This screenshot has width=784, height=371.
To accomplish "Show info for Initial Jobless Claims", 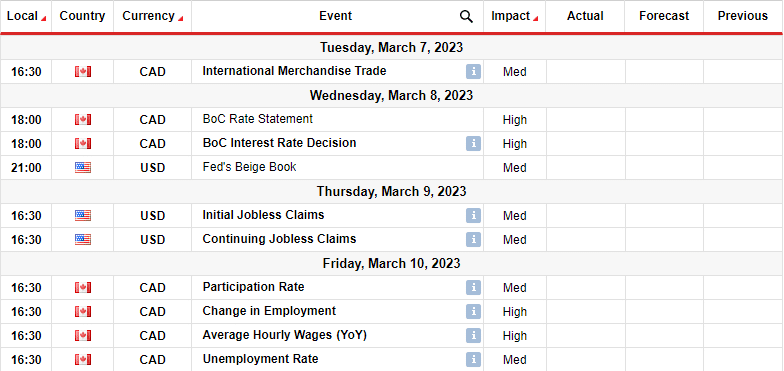I will [474, 216].
